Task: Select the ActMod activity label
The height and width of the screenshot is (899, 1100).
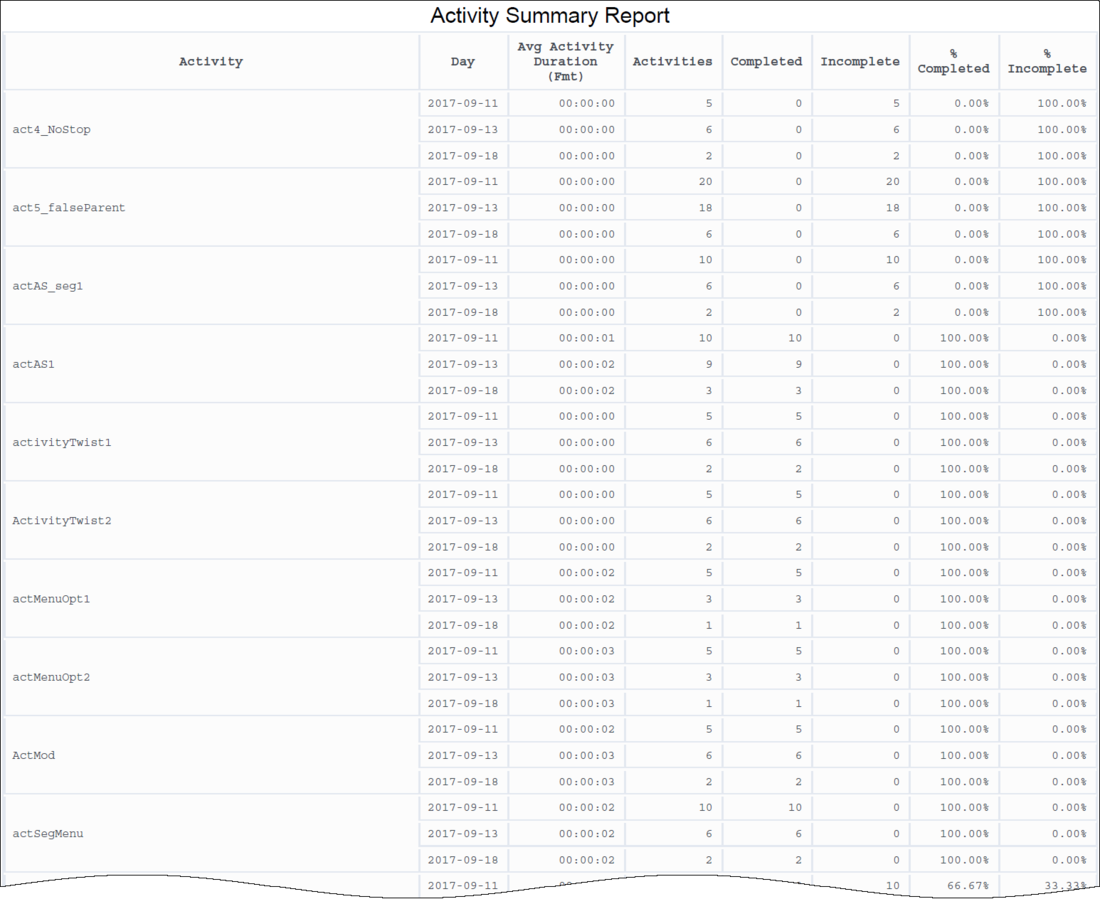Action: click(33, 755)
